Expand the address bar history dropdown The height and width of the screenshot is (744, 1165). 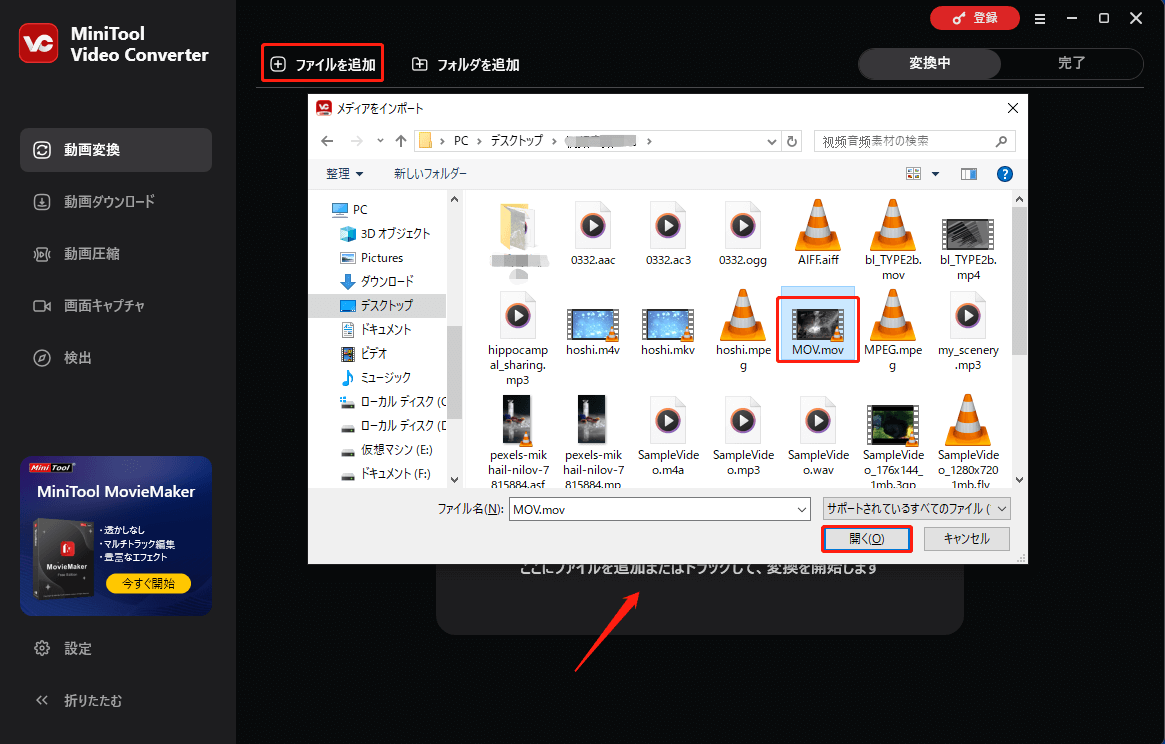pos(771,141)
